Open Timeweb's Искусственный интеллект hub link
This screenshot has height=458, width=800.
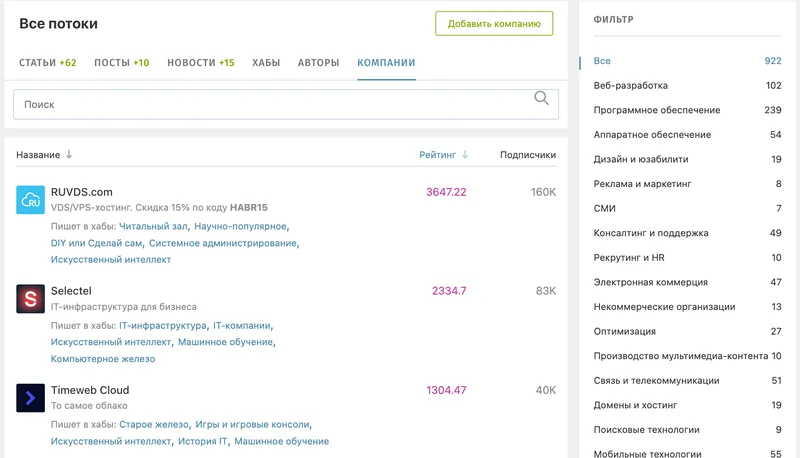(x=111, y=441)
